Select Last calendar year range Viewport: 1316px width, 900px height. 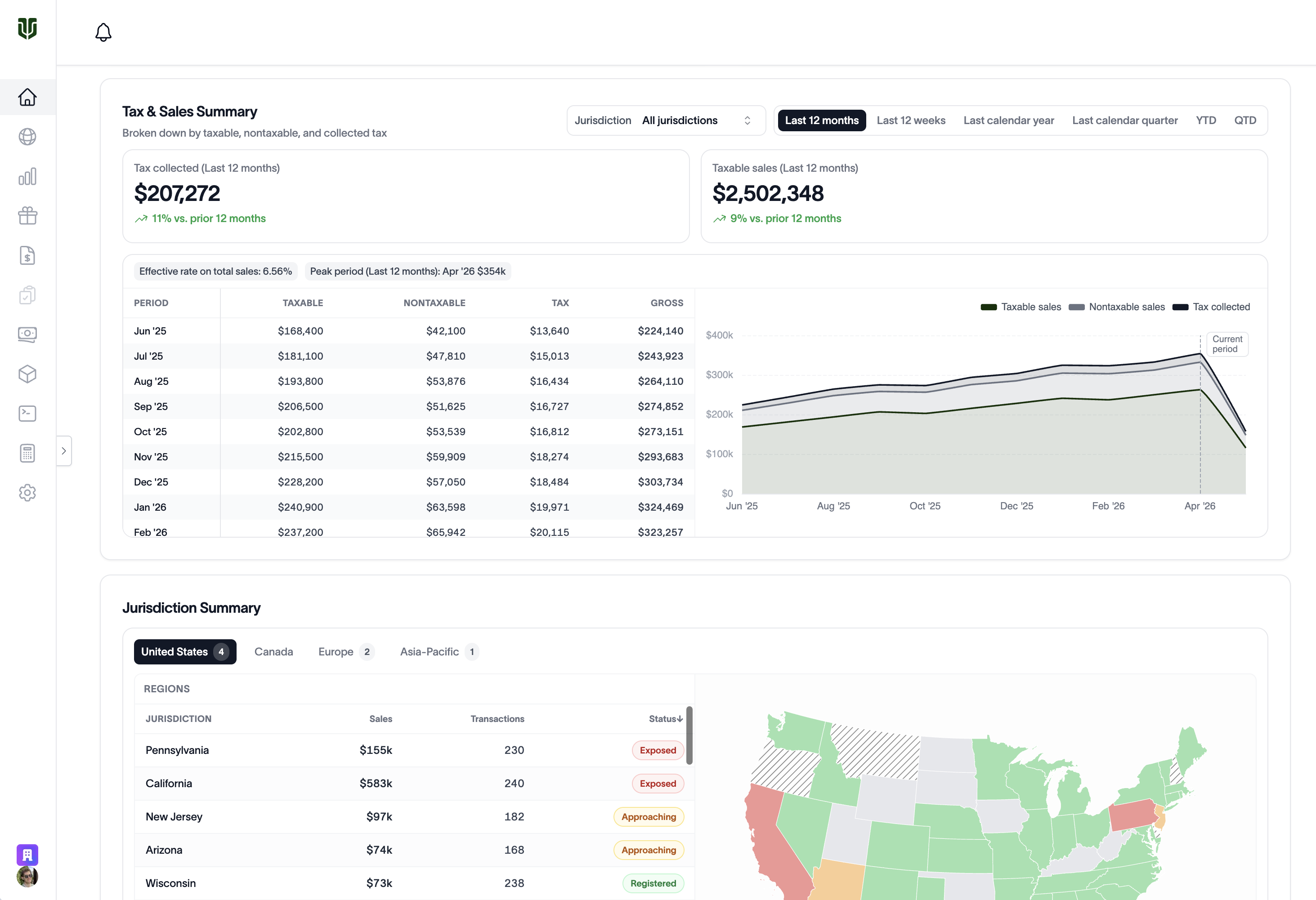coord(1008,120)
